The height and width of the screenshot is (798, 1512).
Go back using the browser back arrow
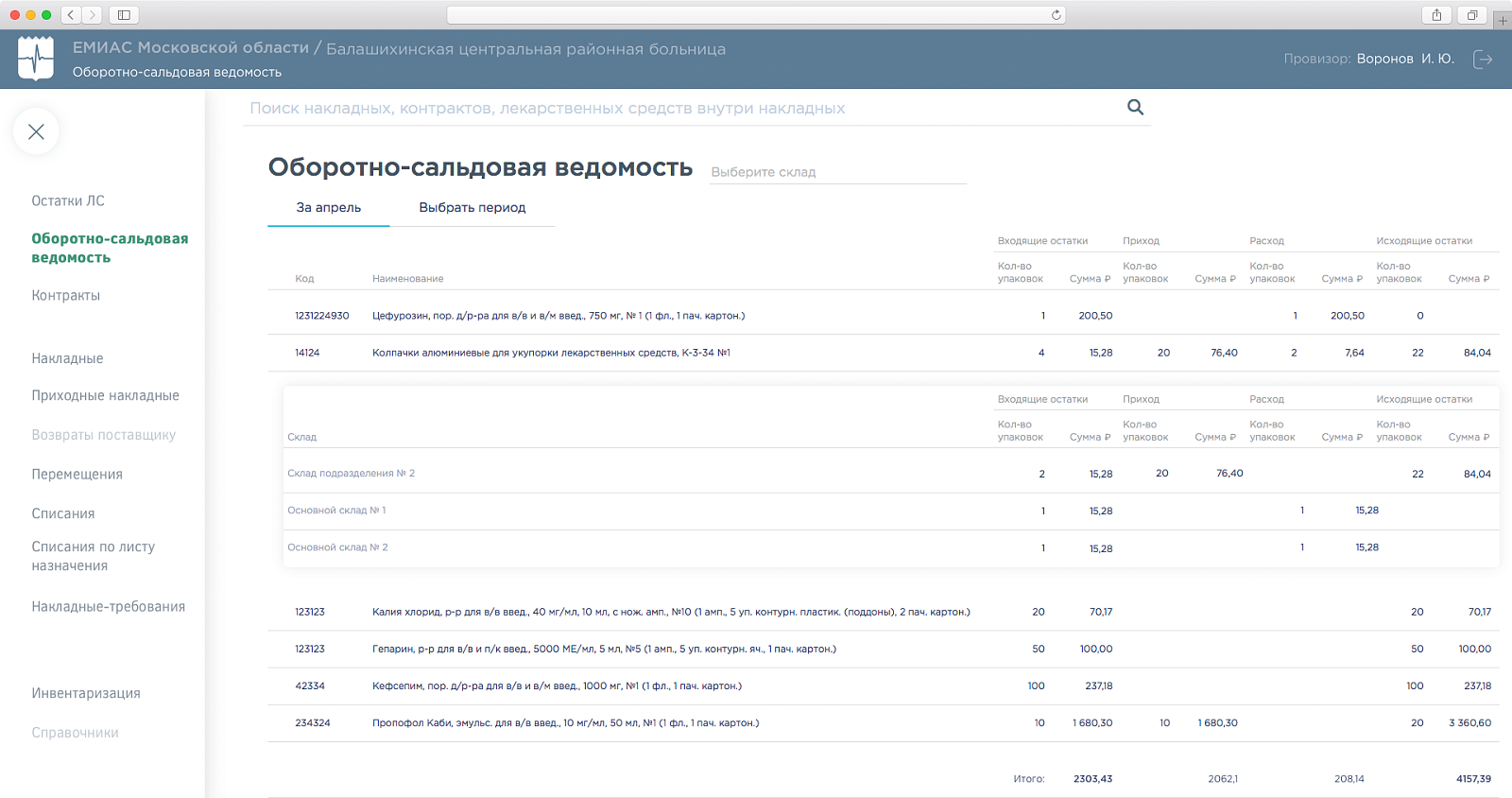coord(71,15)
